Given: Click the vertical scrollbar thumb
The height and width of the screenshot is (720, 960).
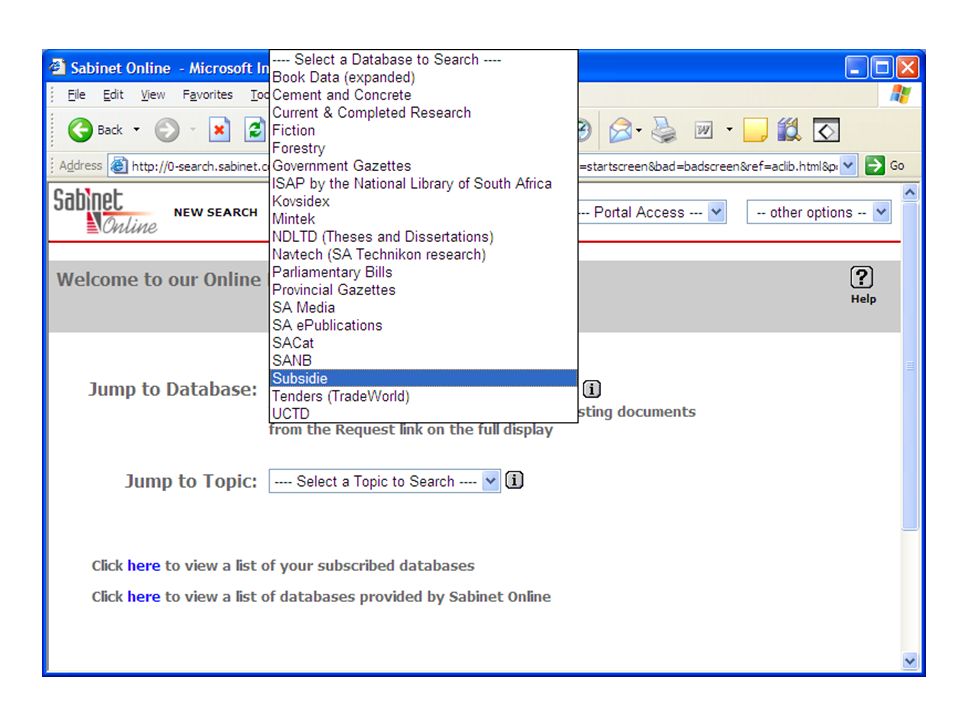Looking at the screenshot, I should pyautogui.click(x=910, y=366).
